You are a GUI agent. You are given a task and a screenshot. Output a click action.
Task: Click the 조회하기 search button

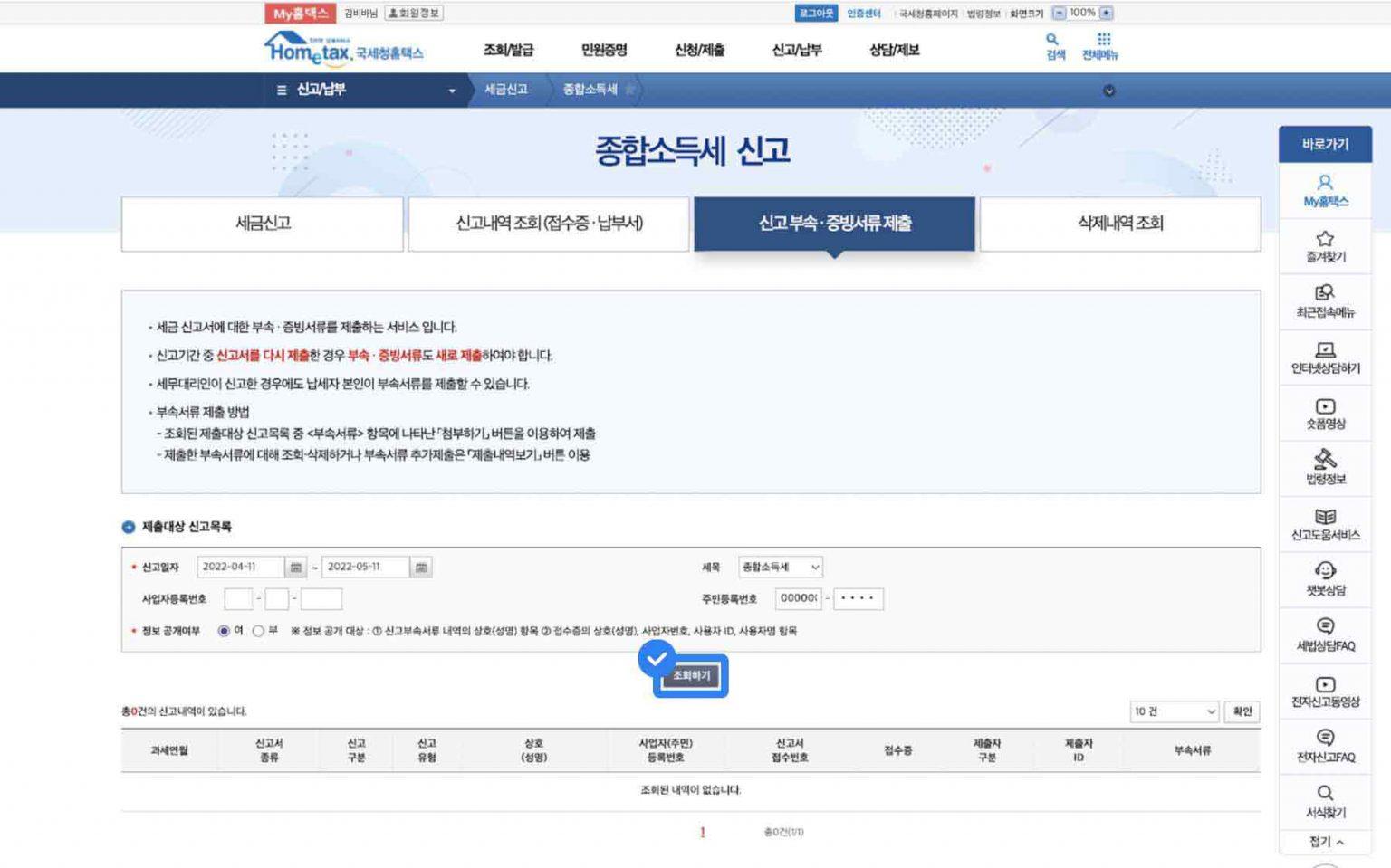point(691,676)
